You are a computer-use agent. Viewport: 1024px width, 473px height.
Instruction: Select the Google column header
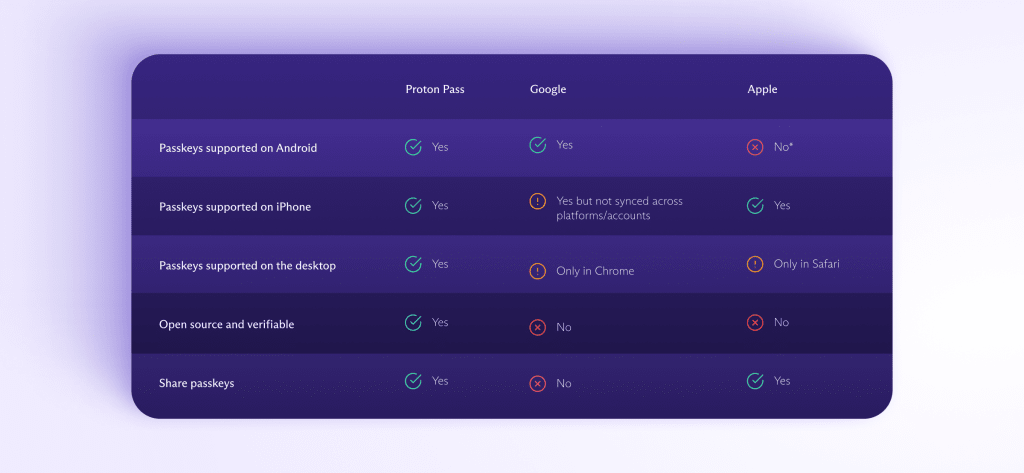tap(548, 89)
